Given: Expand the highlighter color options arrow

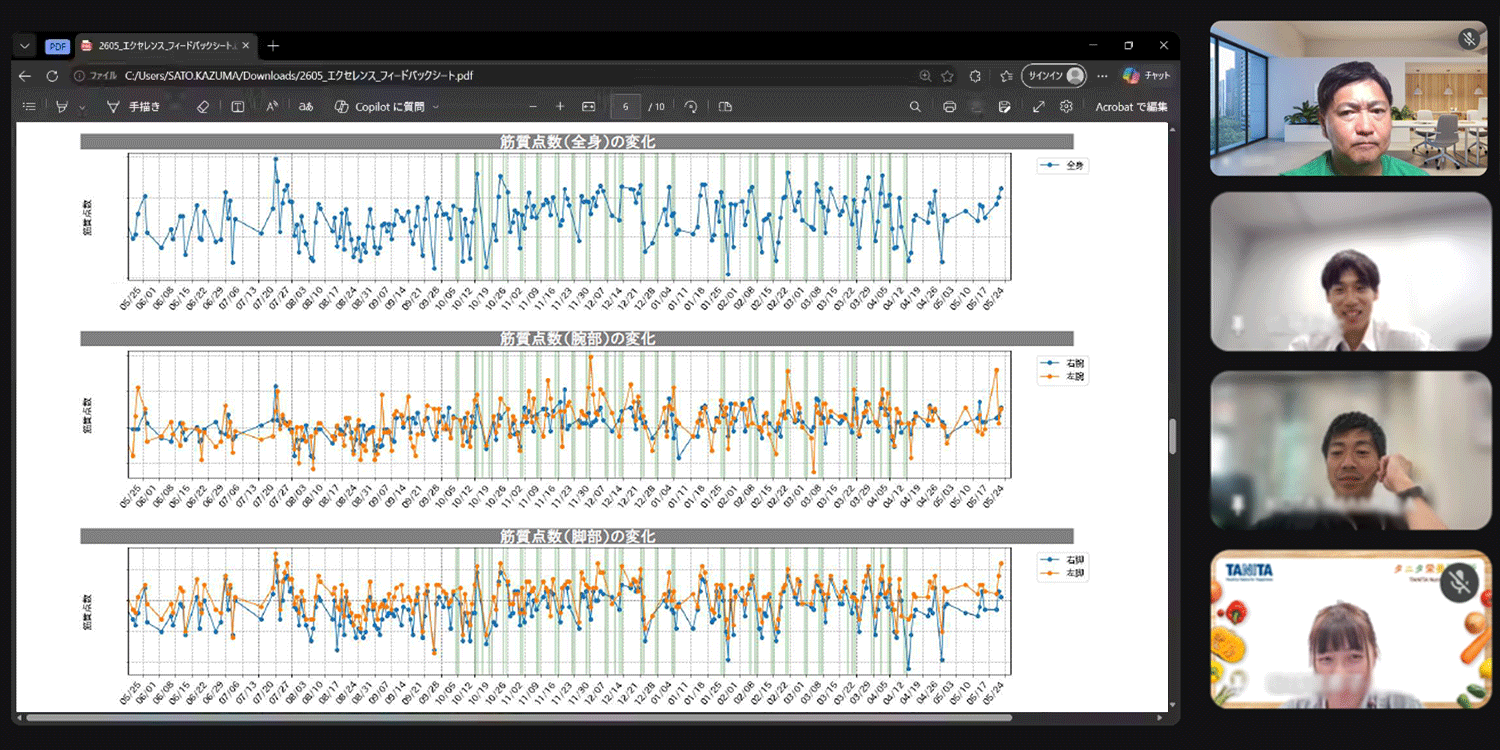Looking at the screenshot, I should (82, 107).
